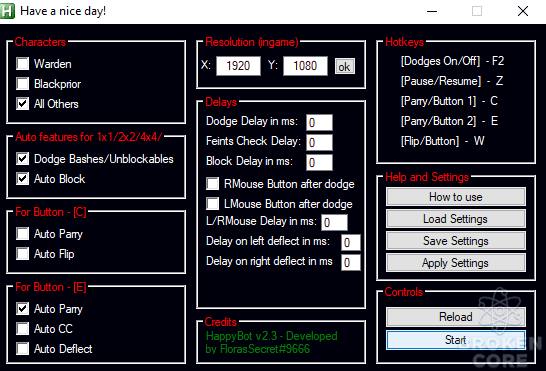Click the L/RMouse Delay in ms field
Screen dimensions: 546x371
click(334, 223)
